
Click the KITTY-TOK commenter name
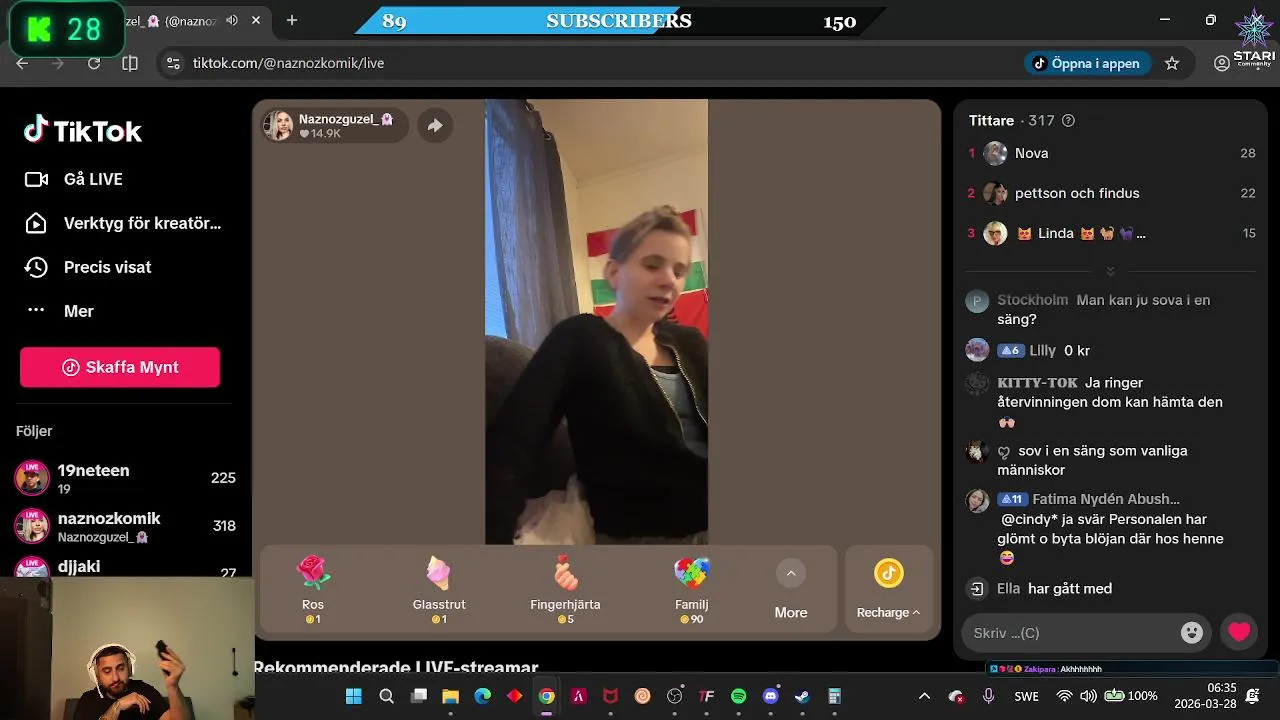point(1038,383)
